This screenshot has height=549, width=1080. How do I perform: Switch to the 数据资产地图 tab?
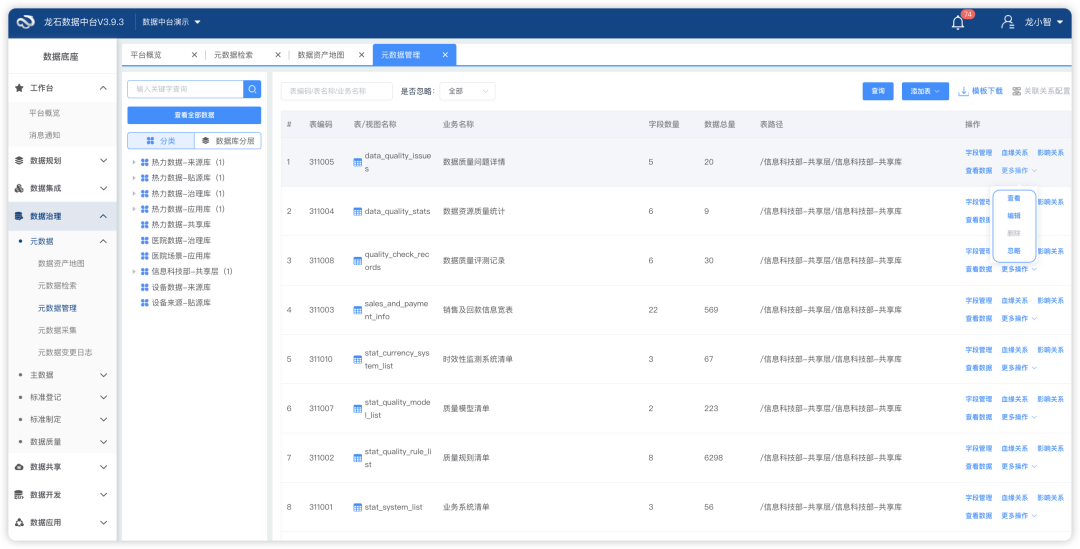pyautogui.click(x=321, y=54)
